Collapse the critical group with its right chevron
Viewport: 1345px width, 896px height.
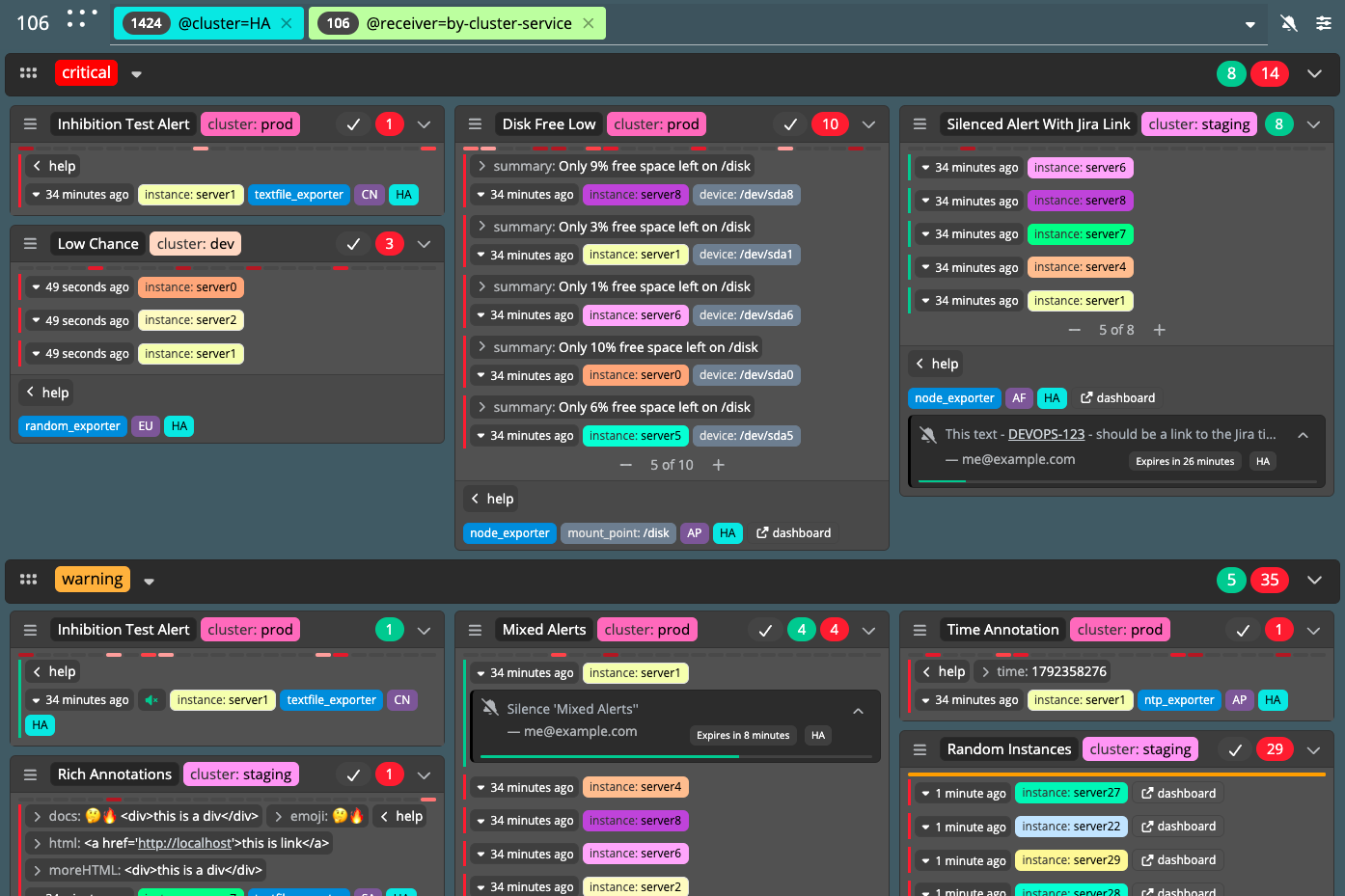(x=1314, y=73)
